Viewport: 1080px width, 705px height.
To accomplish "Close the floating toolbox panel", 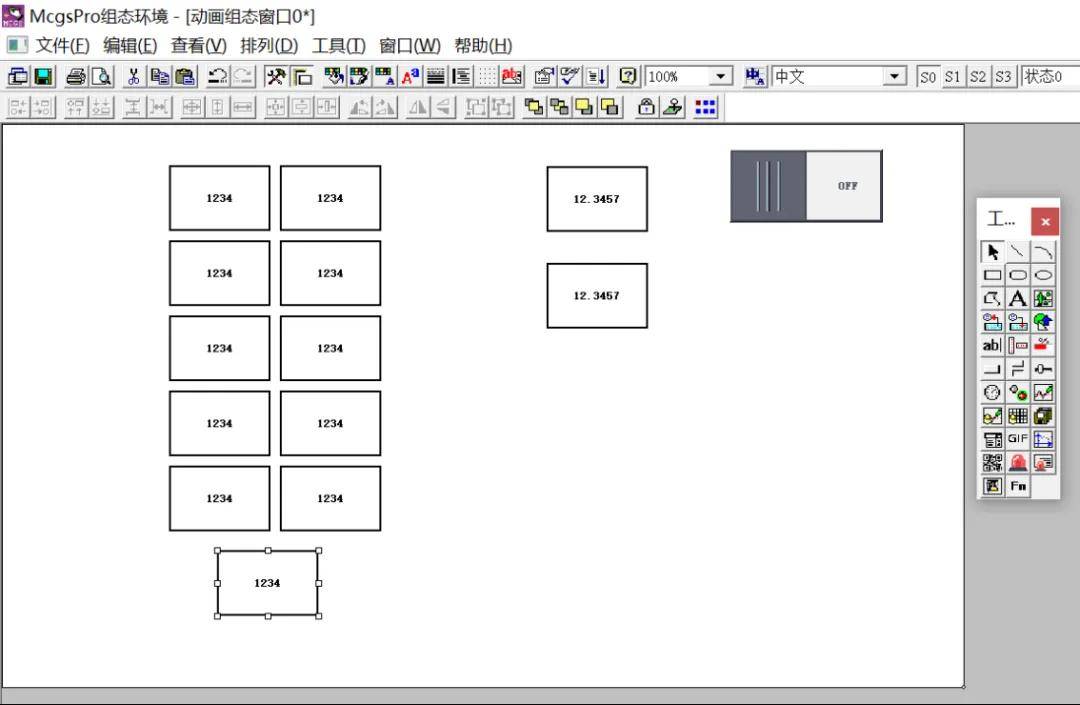I will click(1045, 222).
